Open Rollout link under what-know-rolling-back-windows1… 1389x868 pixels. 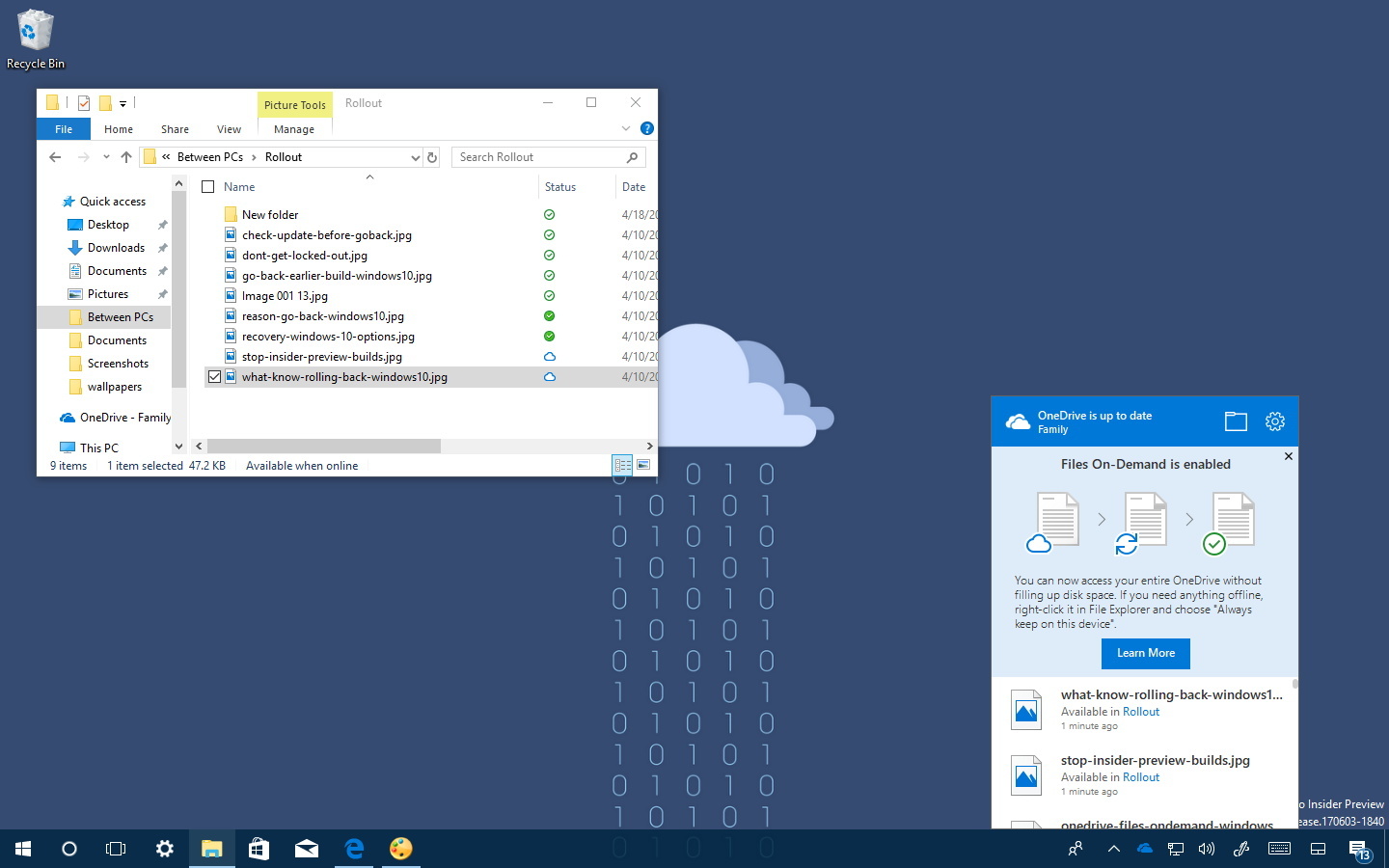[x=1141, y=712]
